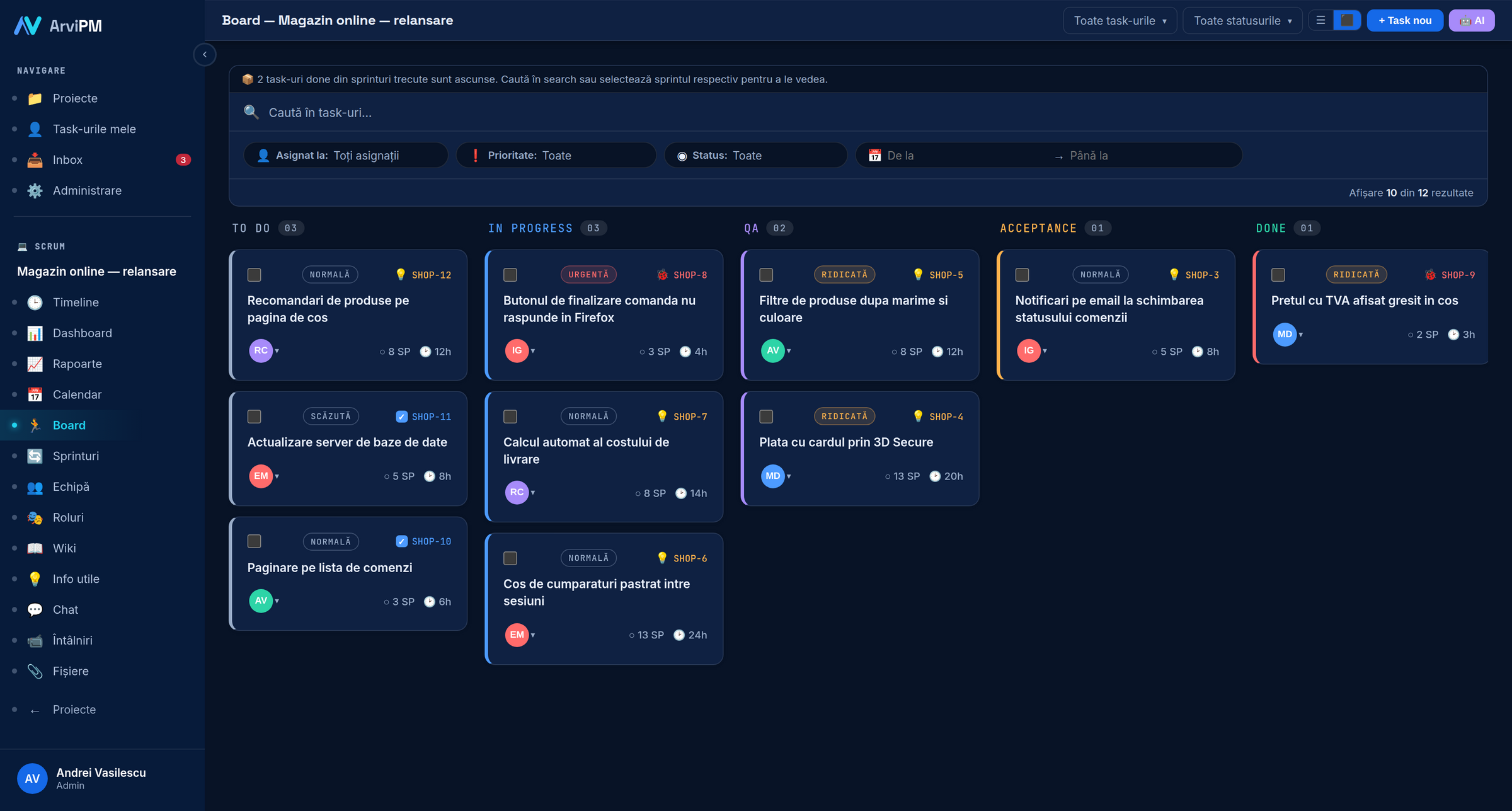The width and height of the screenshot is (1512, 811).
Task: Focus the Caută în task-uri search field
Action: [858, 113]
